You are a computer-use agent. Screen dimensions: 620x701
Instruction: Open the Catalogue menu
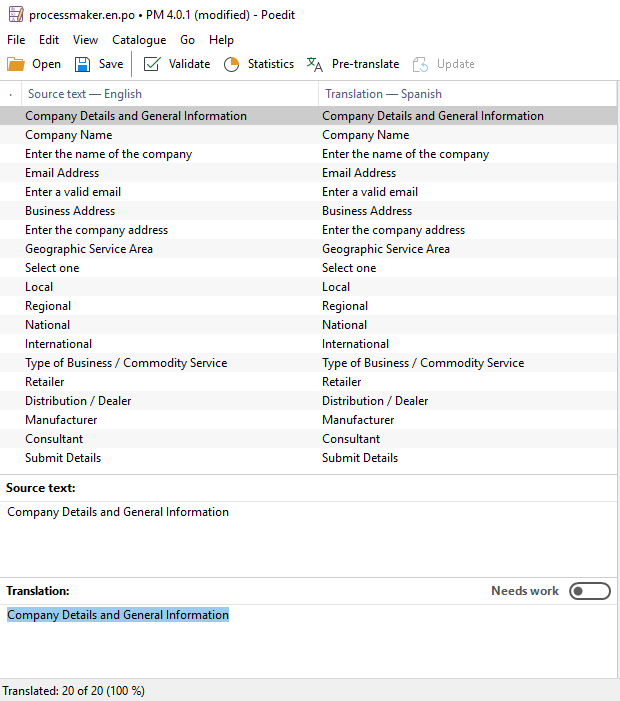(139, 40)
